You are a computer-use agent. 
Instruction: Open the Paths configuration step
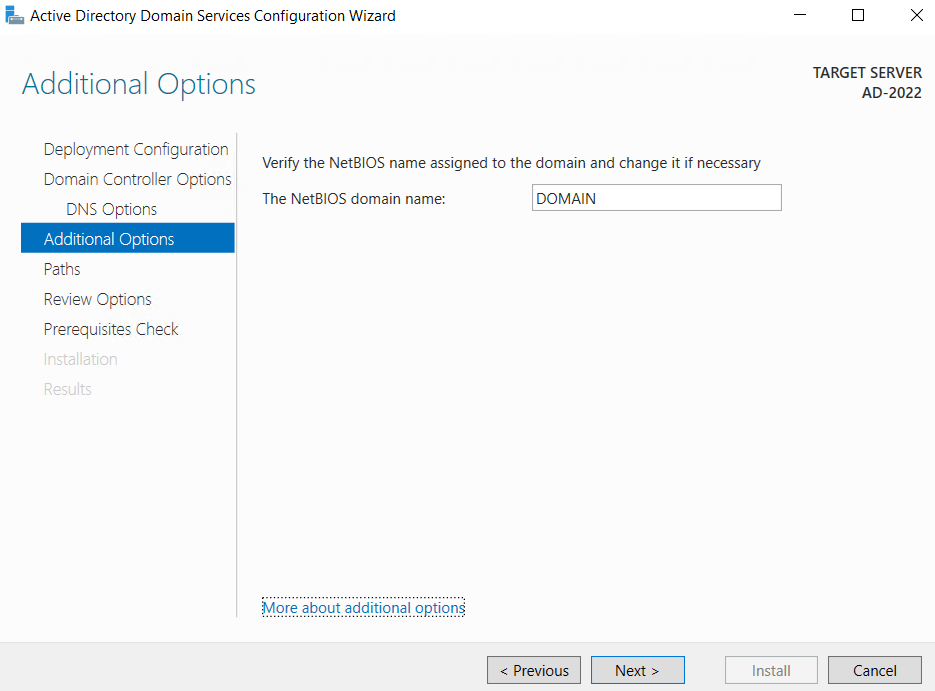pyautogui.click(x=61, y=269)
